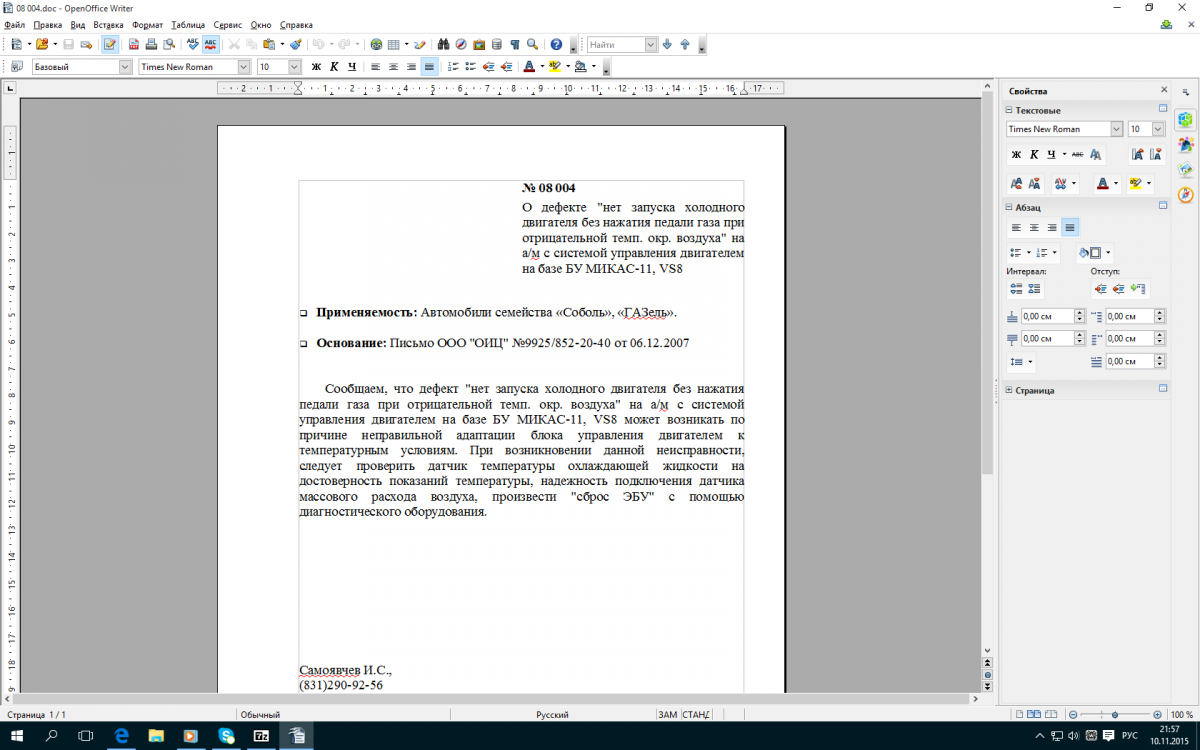The height and width of the screenshot is (750, 1200).
Task: Click the Clone Formatting paintbrush icon
Action: coord(296,44)
